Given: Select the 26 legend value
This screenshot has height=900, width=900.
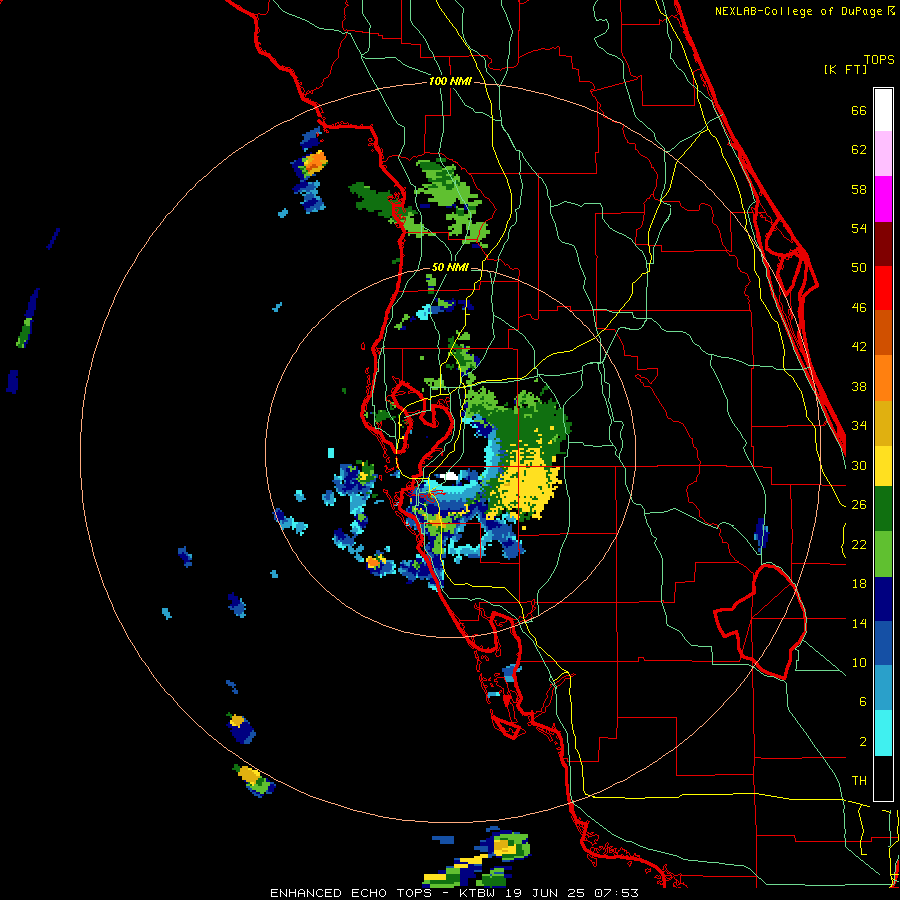Looking at the screenshot, I should click(859, 505).
